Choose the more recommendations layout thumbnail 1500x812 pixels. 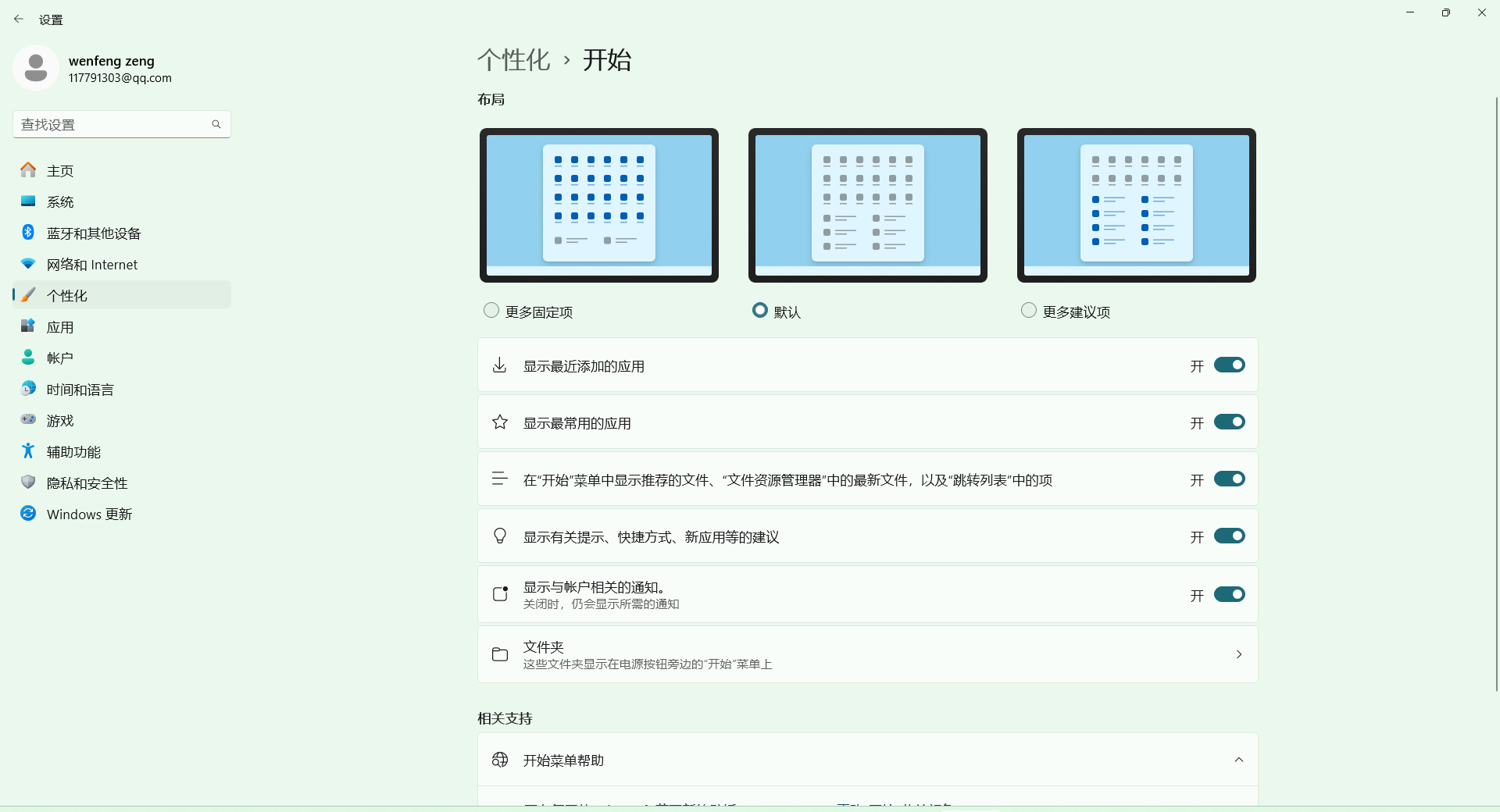tap(1137, 205)
